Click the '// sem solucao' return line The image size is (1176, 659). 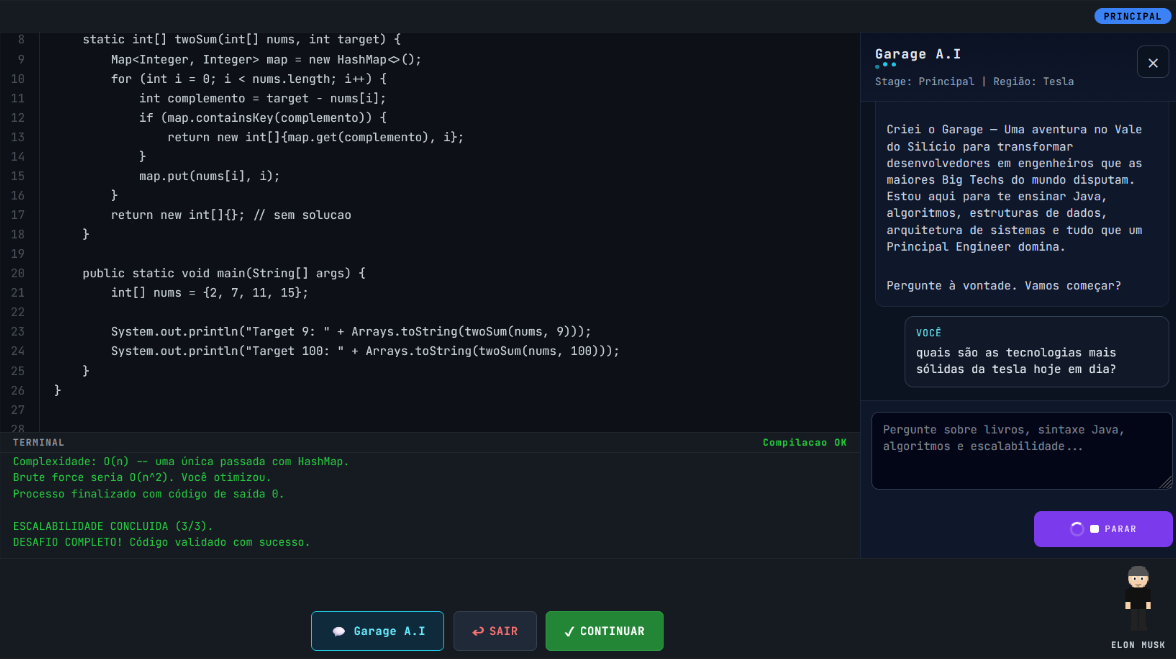[231, 215]
